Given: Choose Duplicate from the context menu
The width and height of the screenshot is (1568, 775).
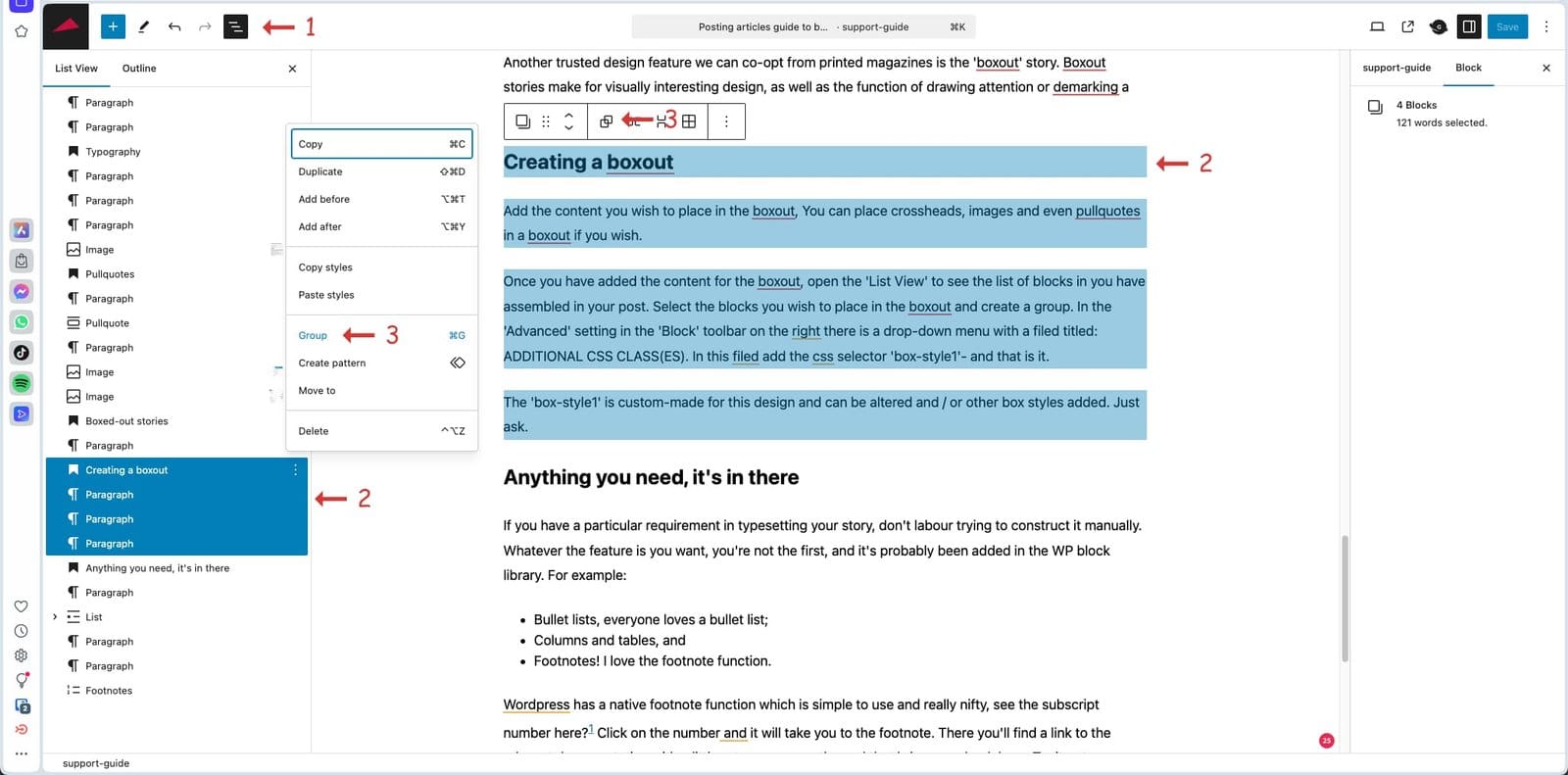Looking at the screenshot, I should pyautogui.click(x=381, y=171).
